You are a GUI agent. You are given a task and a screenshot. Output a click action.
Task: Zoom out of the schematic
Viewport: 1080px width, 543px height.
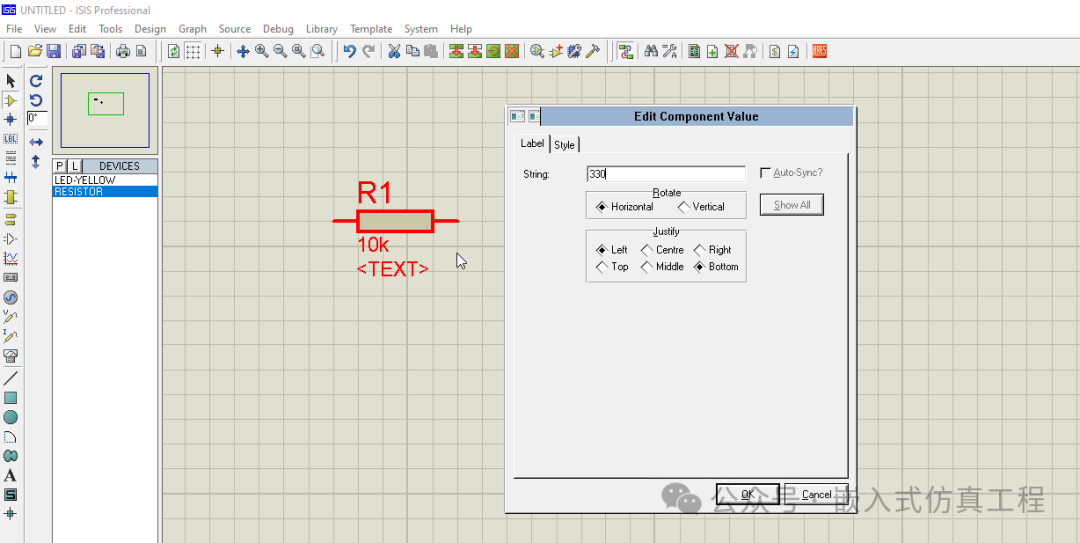tap(280, 51)
